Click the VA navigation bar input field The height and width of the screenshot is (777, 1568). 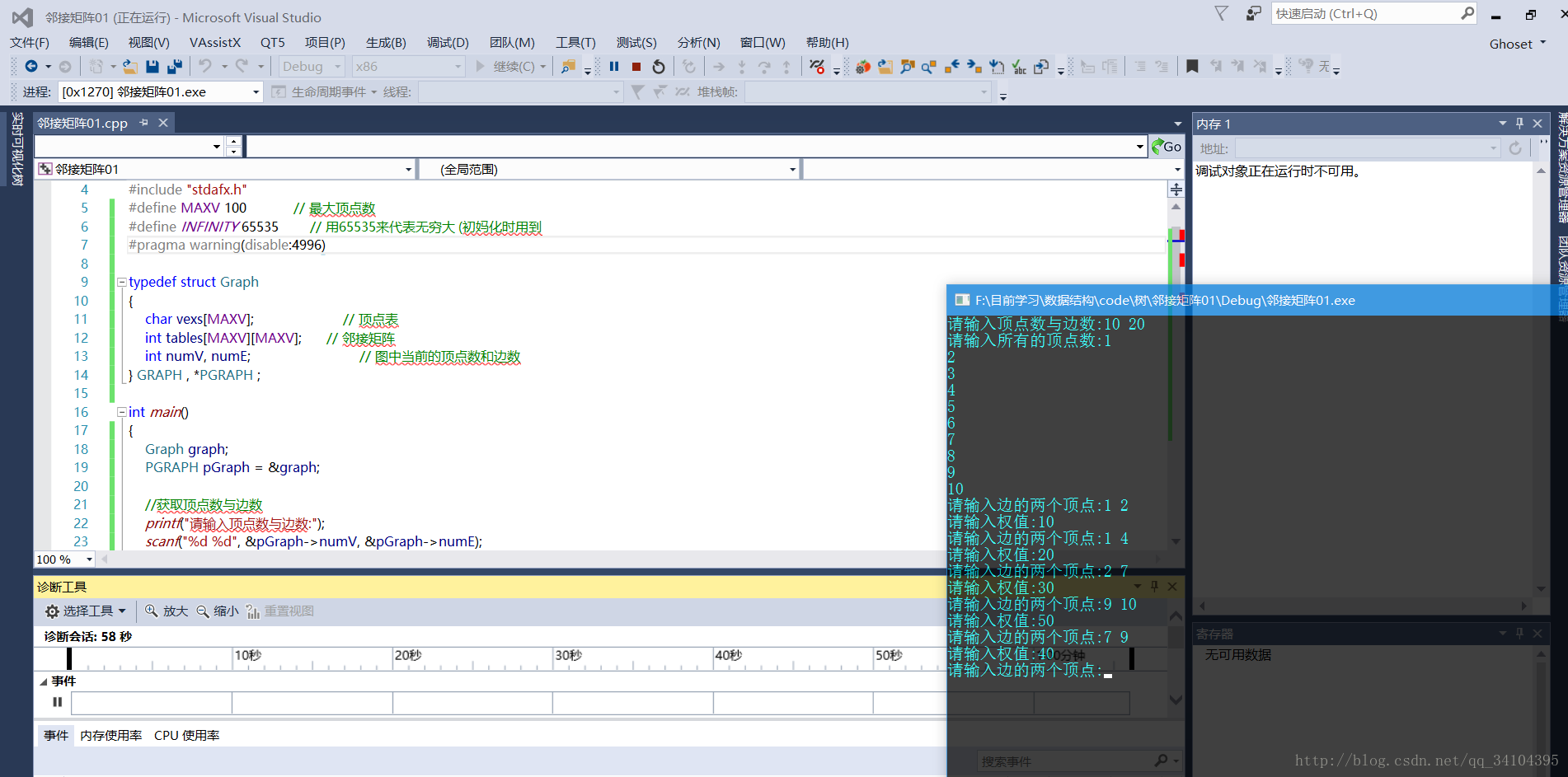tap(696, 147)
